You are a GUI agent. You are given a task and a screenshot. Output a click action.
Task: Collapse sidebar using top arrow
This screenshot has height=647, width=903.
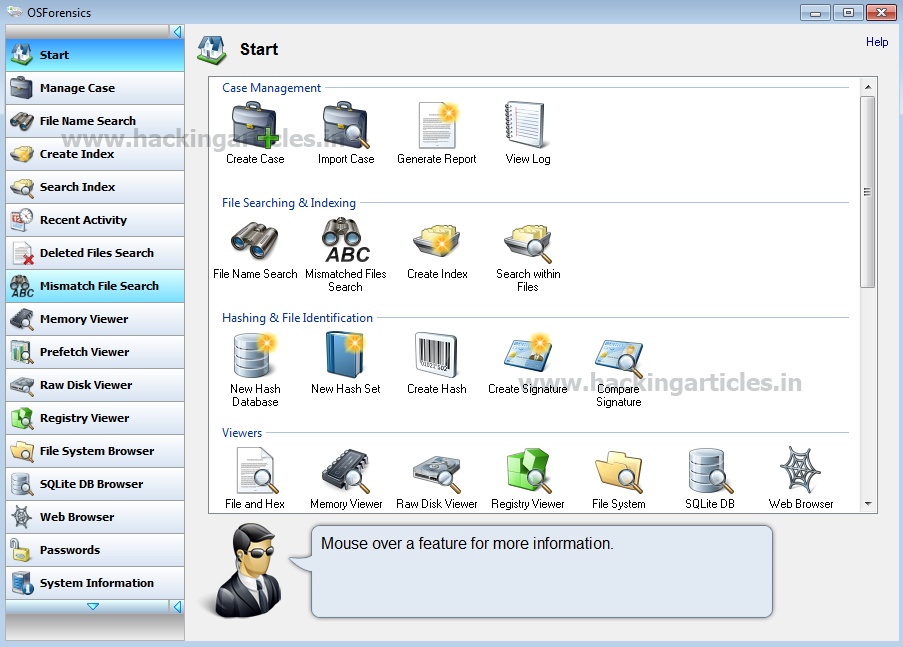tap(177, 32)
